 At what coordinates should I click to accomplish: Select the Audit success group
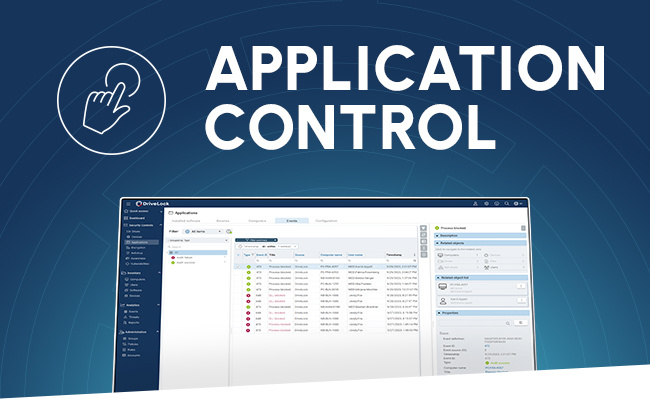185,262
